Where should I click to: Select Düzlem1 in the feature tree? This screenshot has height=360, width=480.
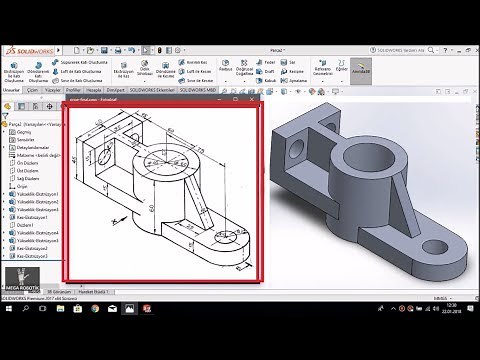pyautogui.click(x=21, y=225)
